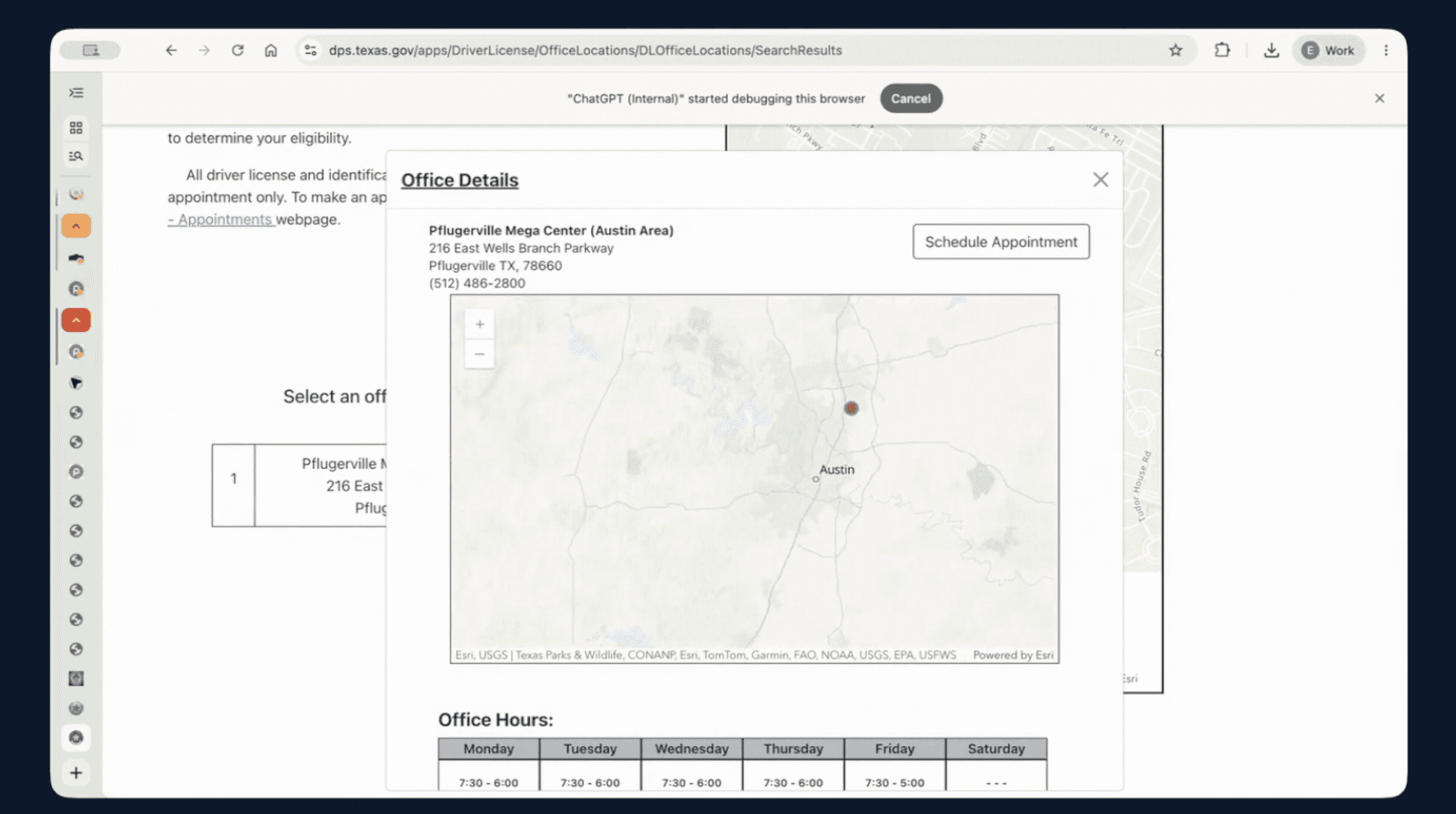Open the tab search icon in the sidebar
This screenshot has width=1456, height=814.
76,156
